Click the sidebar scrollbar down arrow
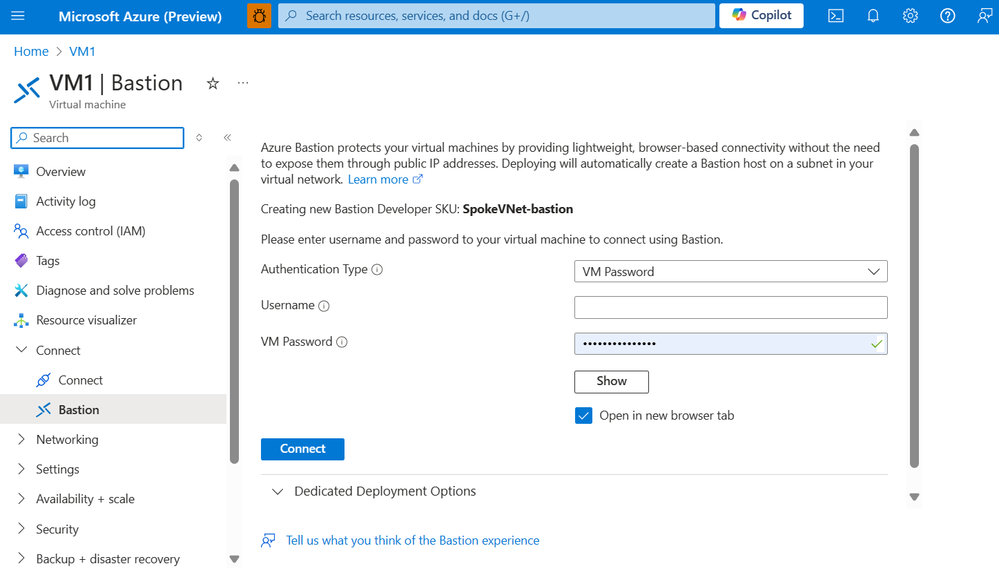 pos(234,559)
